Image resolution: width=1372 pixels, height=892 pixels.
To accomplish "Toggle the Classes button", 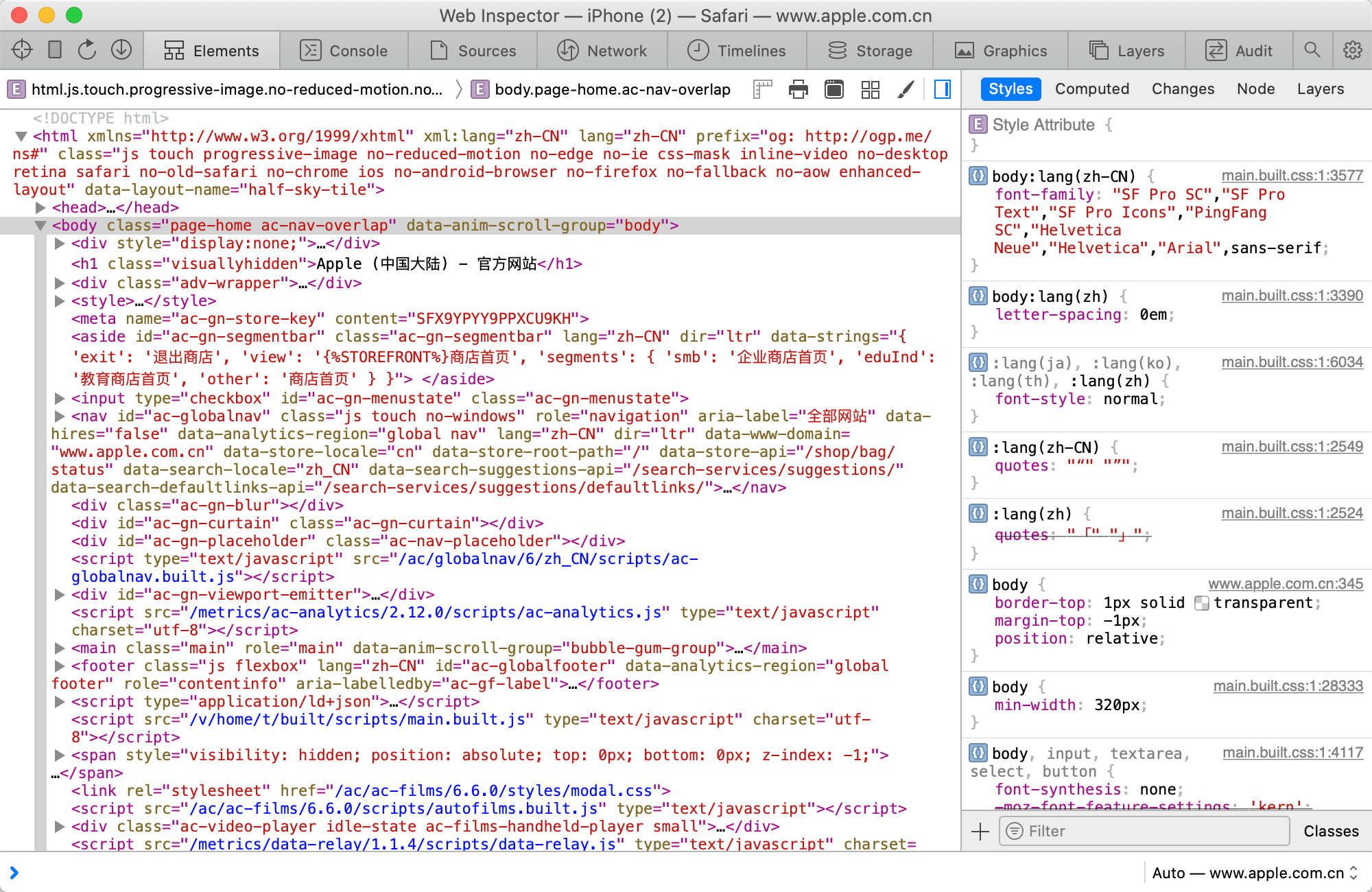I will [1331, 832].
